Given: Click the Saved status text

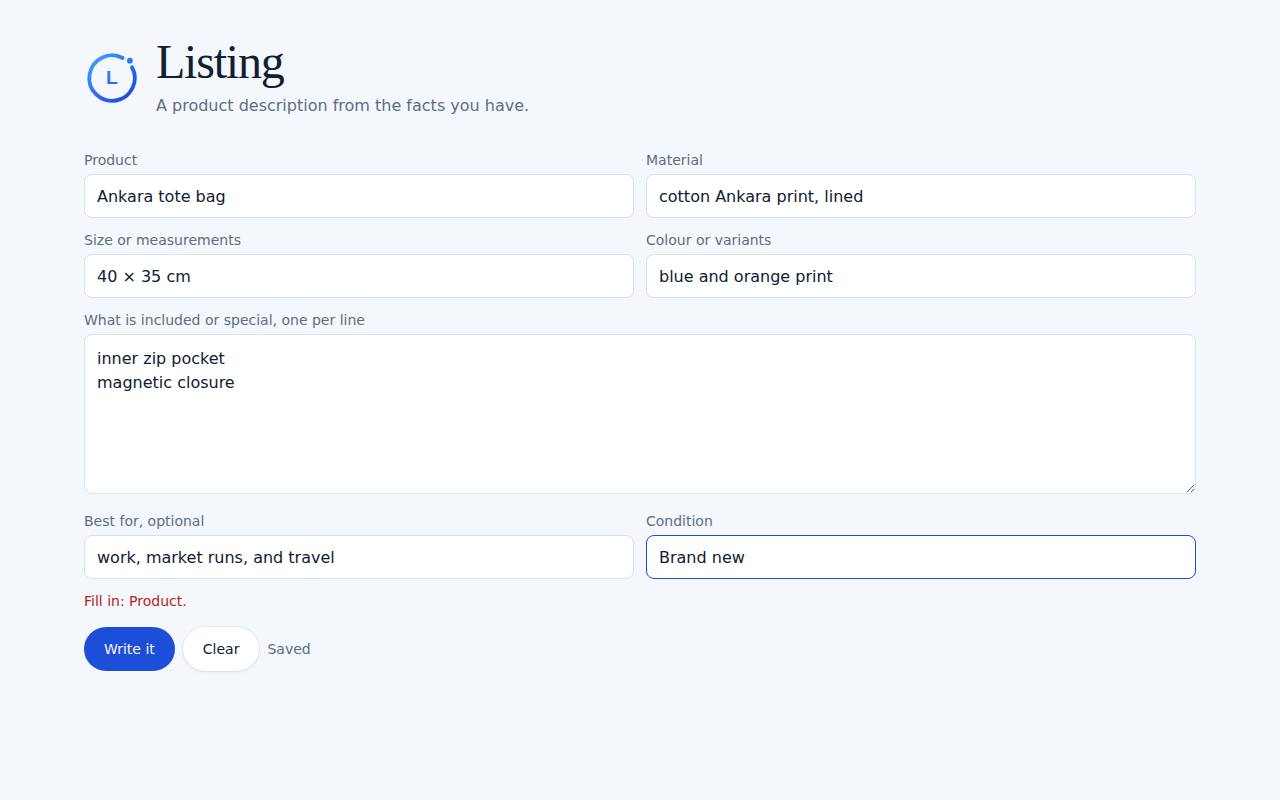Looking at the screenshot, I should pos(289,649).
